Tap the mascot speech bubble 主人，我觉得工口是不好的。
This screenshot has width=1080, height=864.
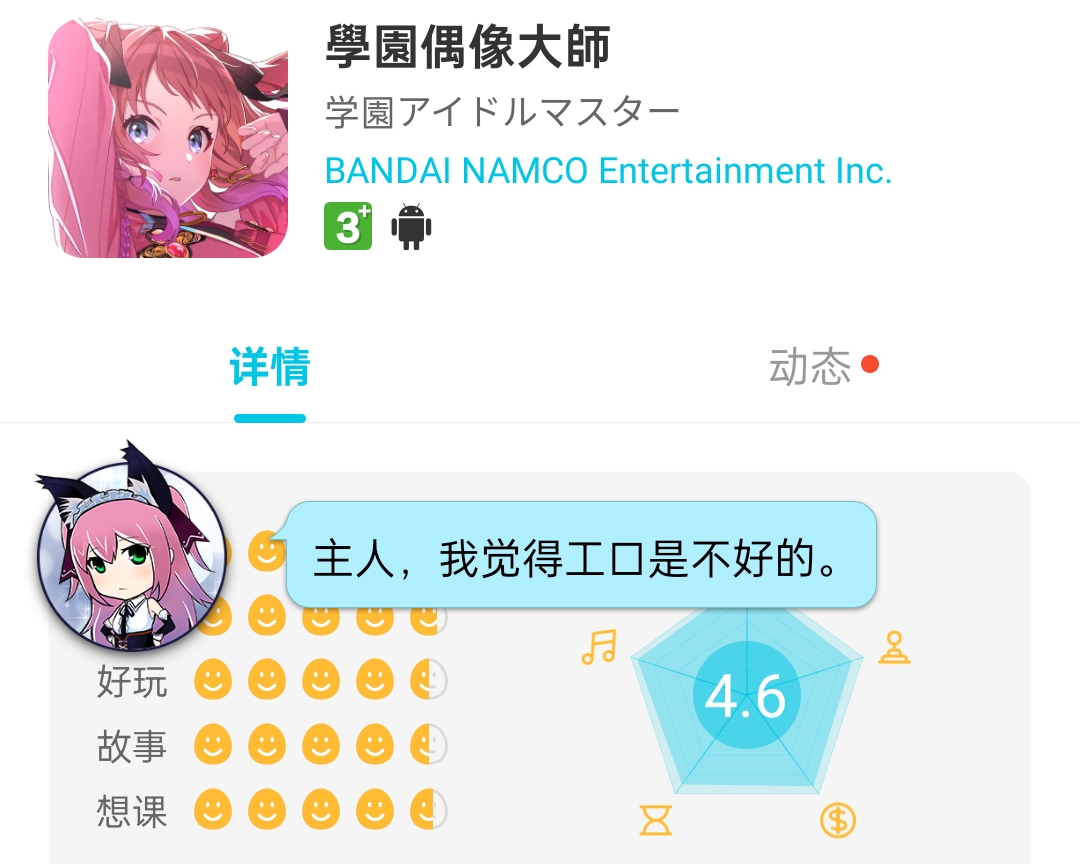click(581, 555)
